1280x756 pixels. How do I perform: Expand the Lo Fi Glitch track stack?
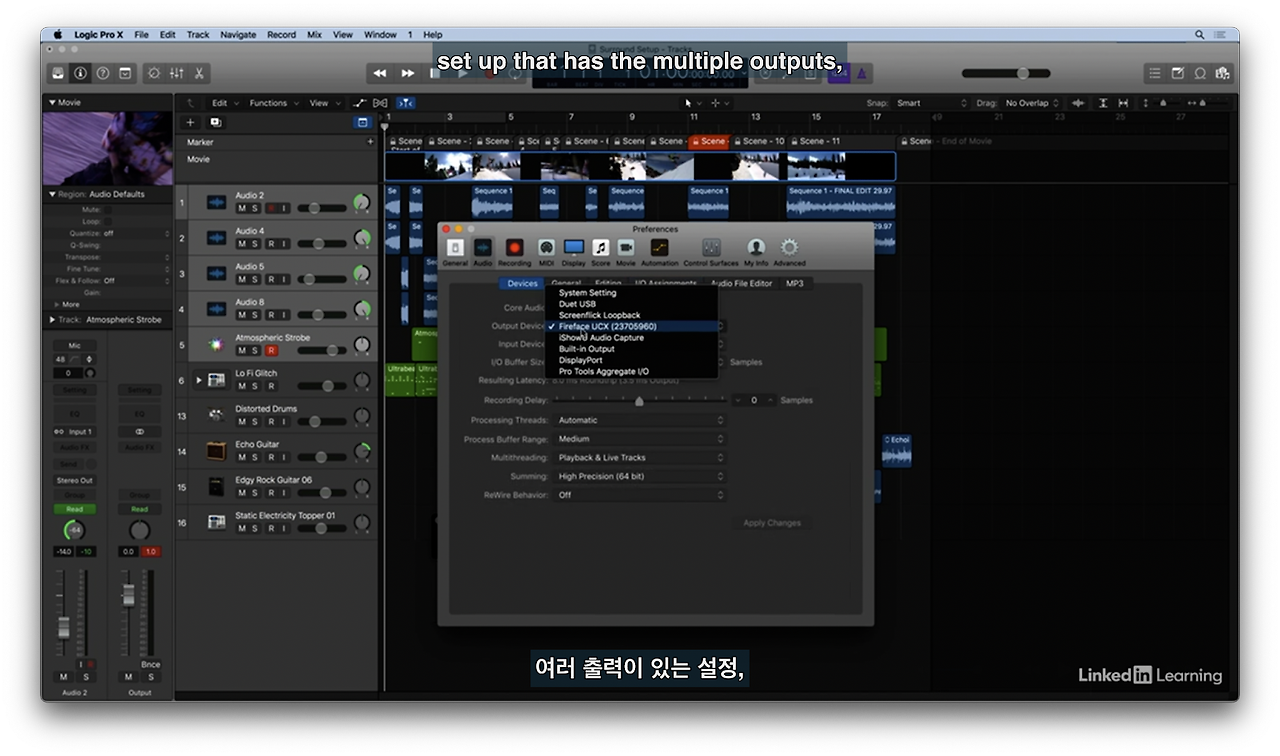[199, 380]
